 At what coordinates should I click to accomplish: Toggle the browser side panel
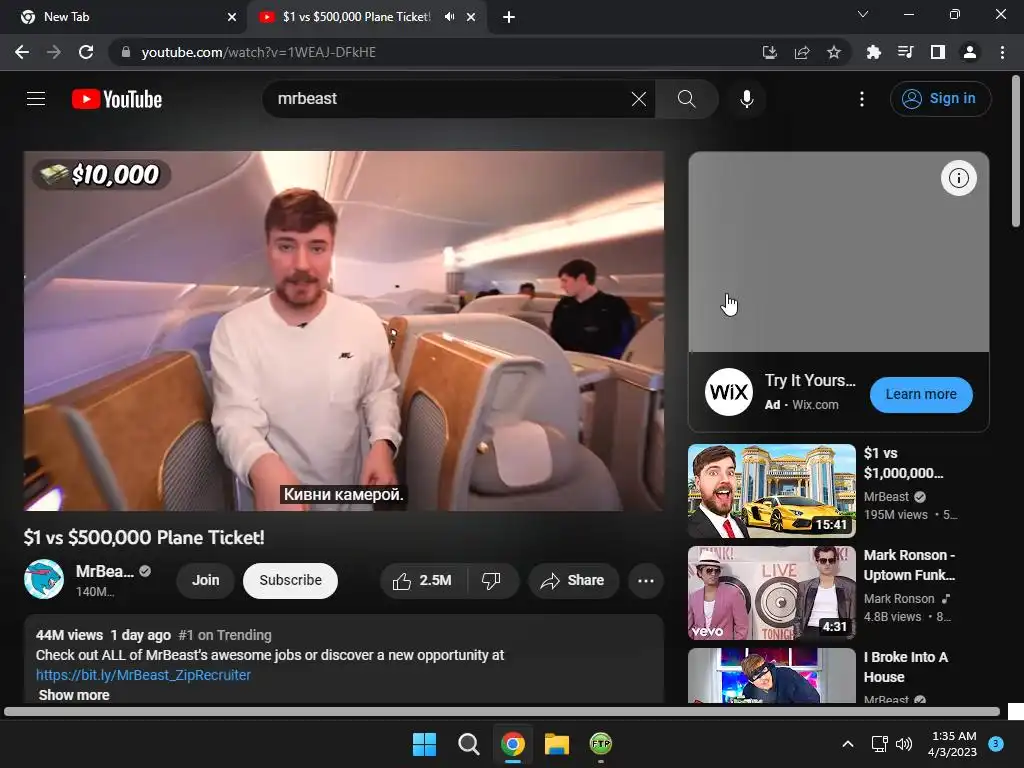click(x=938, y=52)
